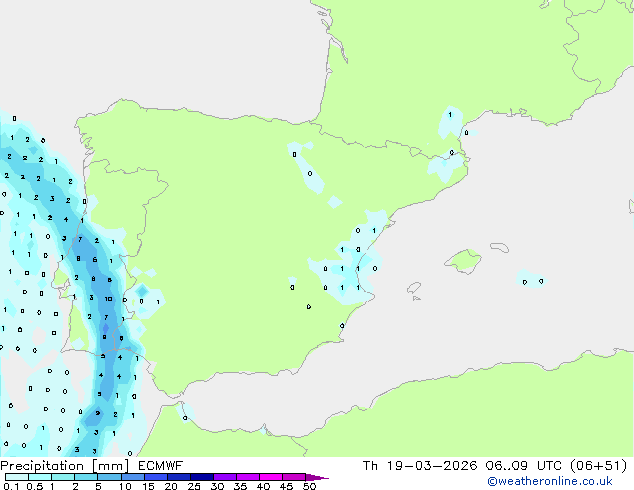Click the '35' legend scale label
The width and height of the screenshot is (634, 490).
click(240, 486)
